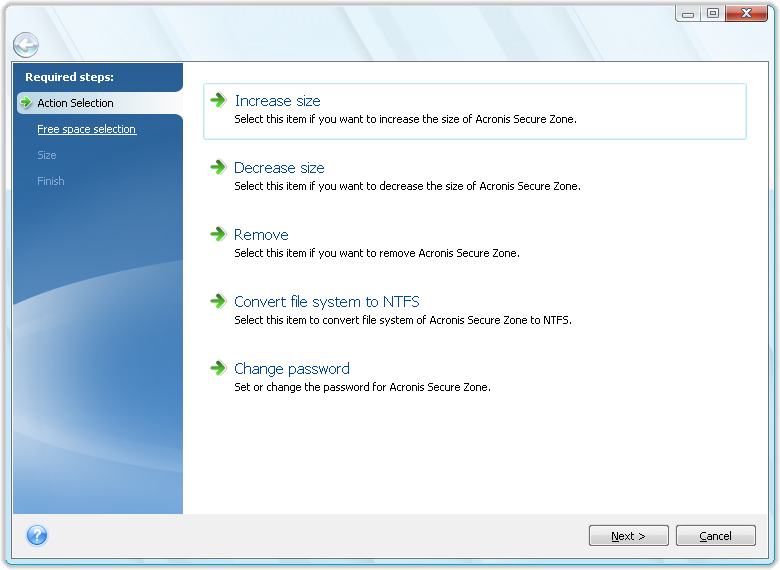Click the green arrow beside Change password
The height and width of the screenshot is (570, 780).
click(218, 368)
